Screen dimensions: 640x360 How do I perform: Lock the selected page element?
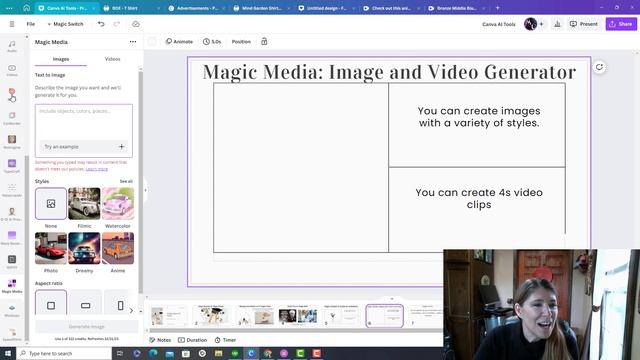coord(264,42)
